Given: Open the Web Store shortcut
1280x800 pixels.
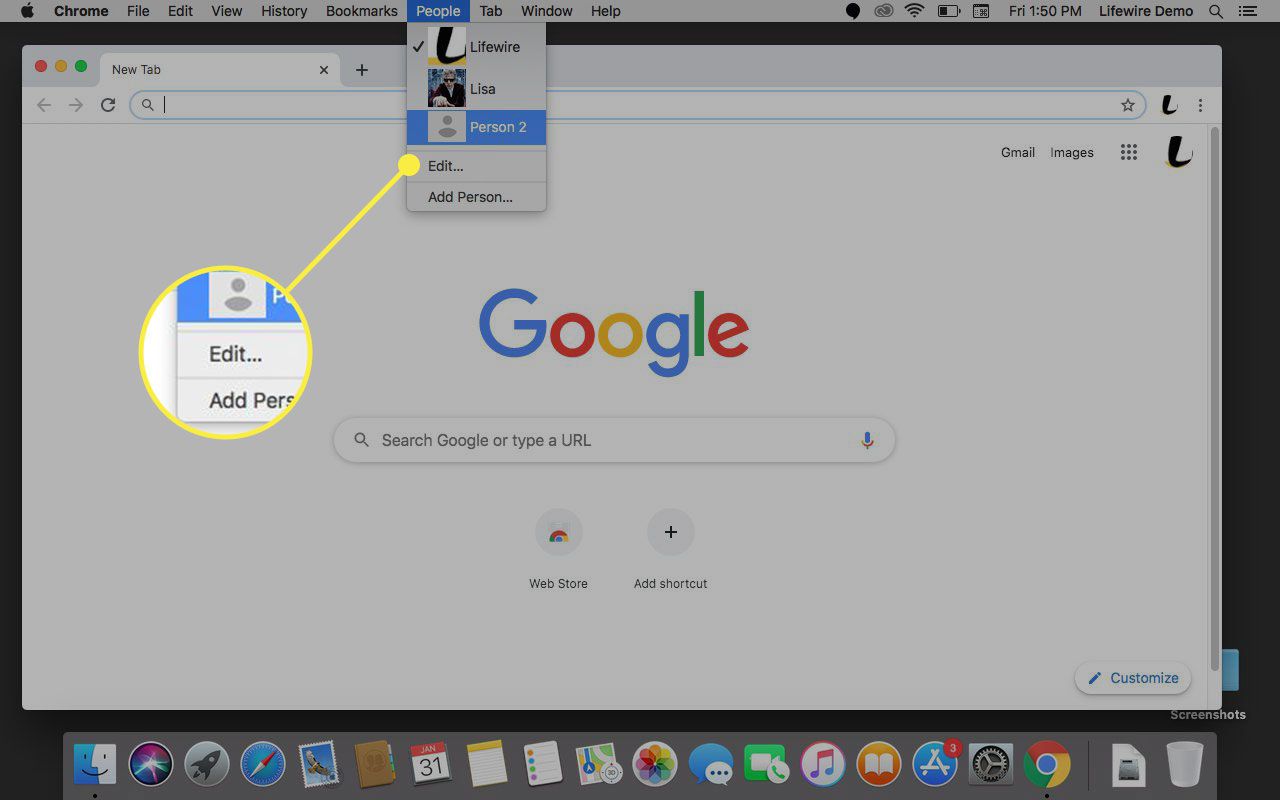Looking at the screenshot, I should 558,550.
